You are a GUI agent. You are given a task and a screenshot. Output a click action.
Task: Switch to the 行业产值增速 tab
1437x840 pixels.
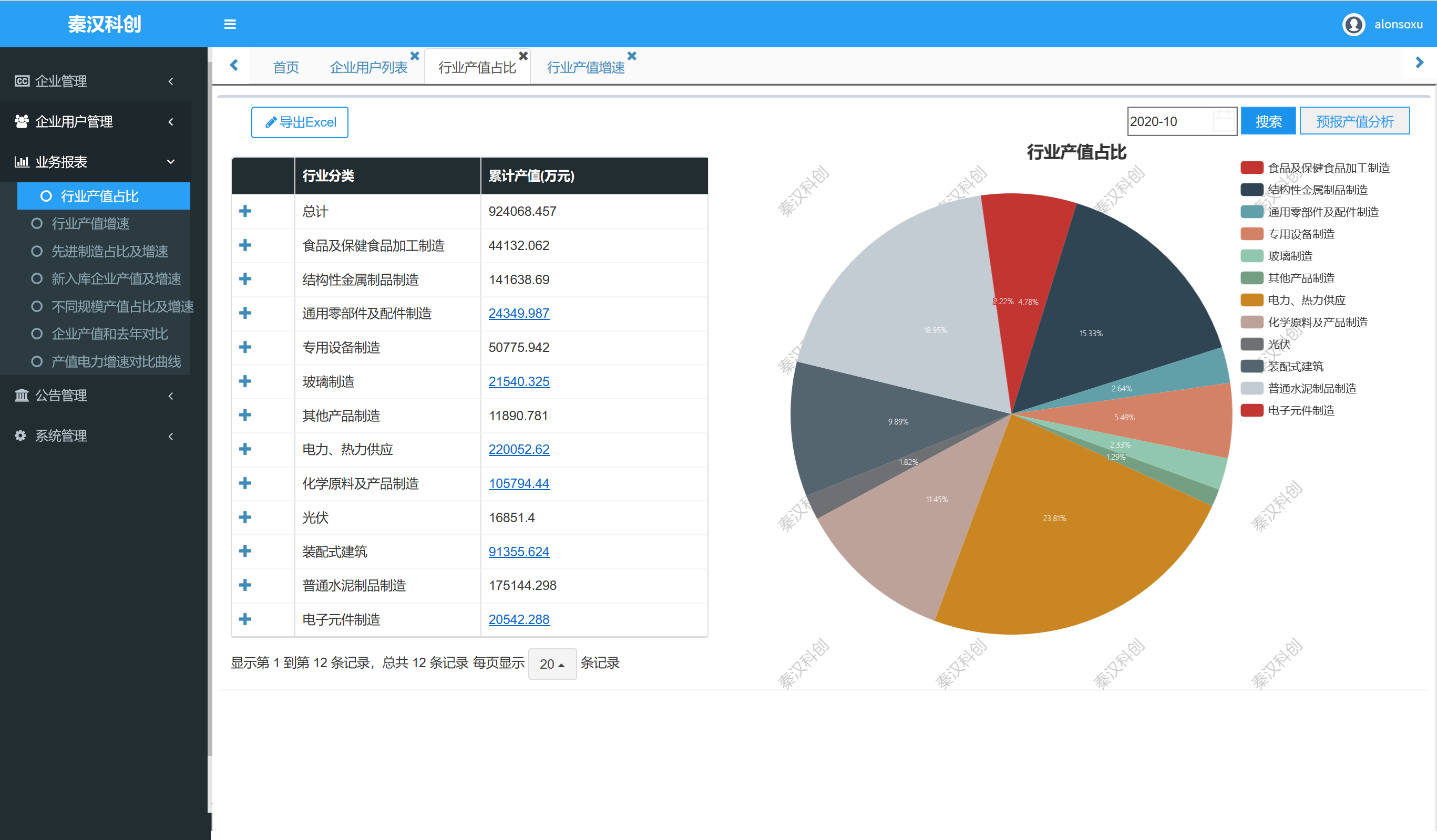pos(586,67)
